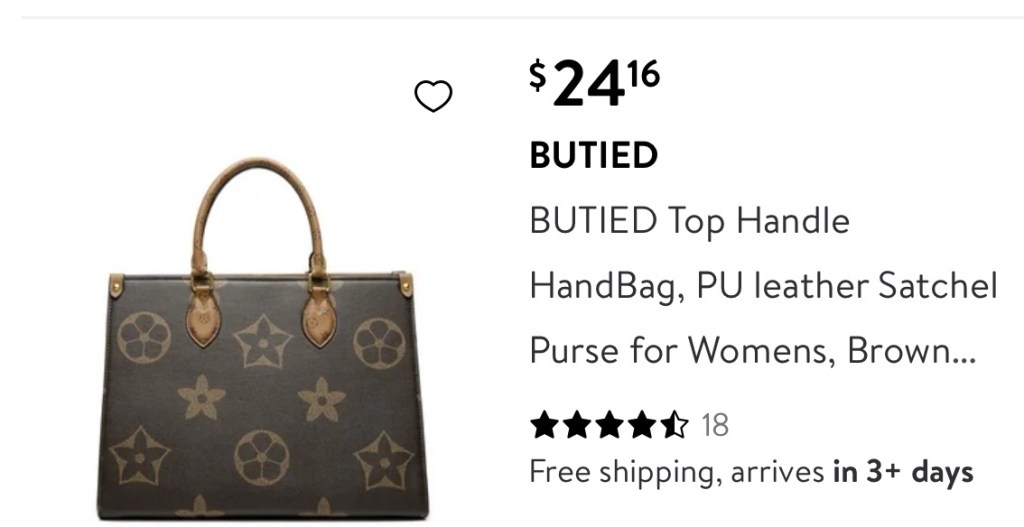Image resolution: width=1024 pixels, height=527 pixels.
Task: Click the fourth rating star
Action: click(x=642, y=425)
